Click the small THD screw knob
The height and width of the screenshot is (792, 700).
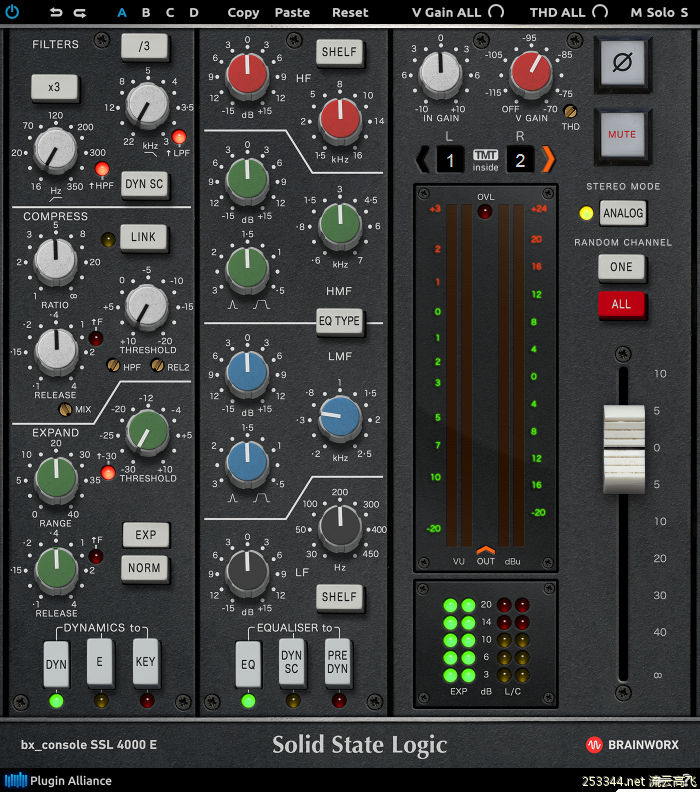click(x=570, y=111)
